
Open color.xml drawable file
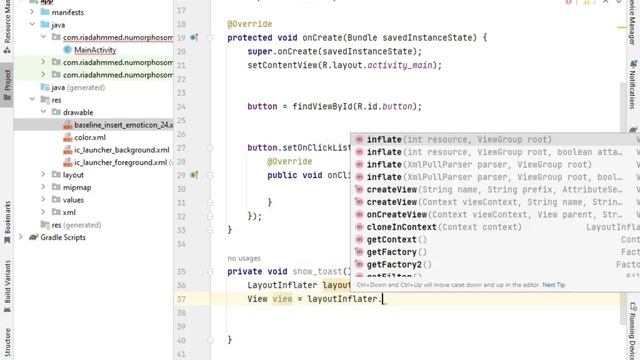click(90, 138)
